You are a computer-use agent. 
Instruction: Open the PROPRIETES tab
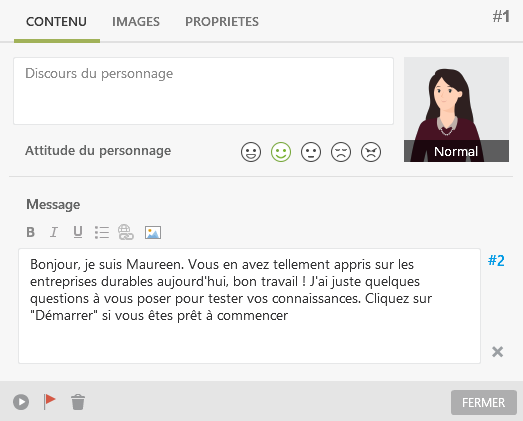click(x=222, y=22)
